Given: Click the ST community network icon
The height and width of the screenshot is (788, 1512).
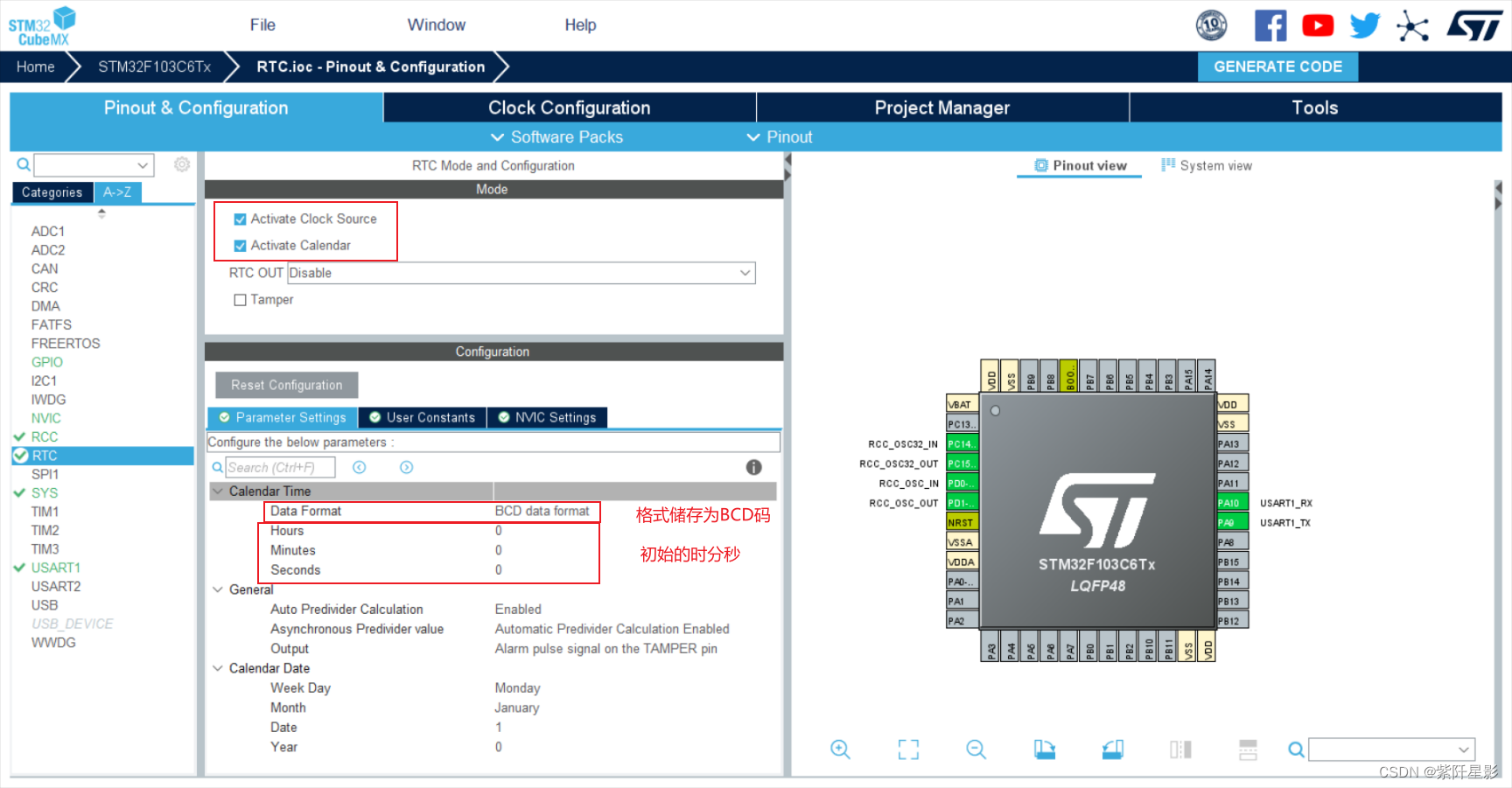Looking at the screenshot, I should [1412, 26].
